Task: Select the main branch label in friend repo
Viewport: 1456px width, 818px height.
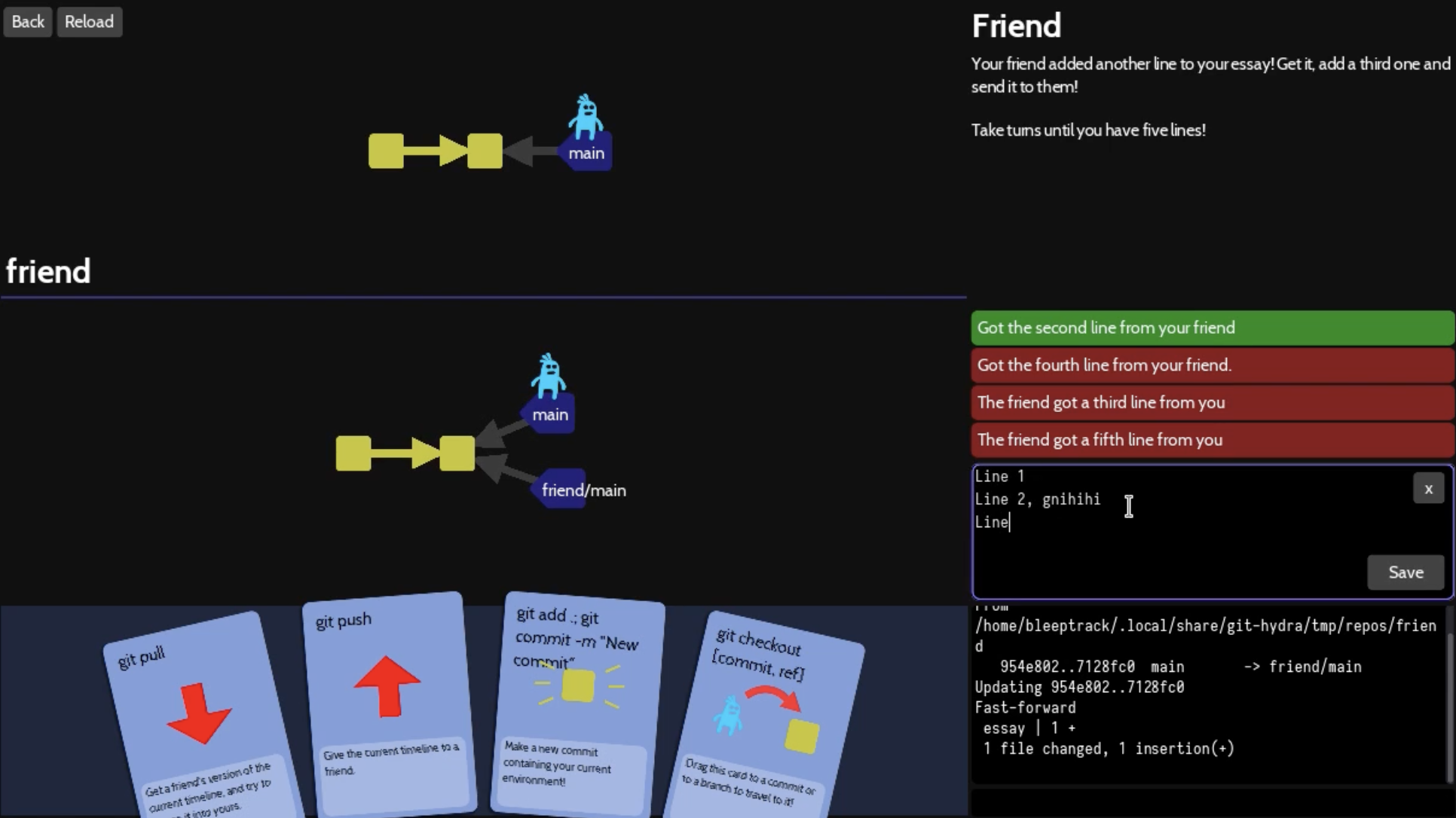Action: tap(550, 414)
